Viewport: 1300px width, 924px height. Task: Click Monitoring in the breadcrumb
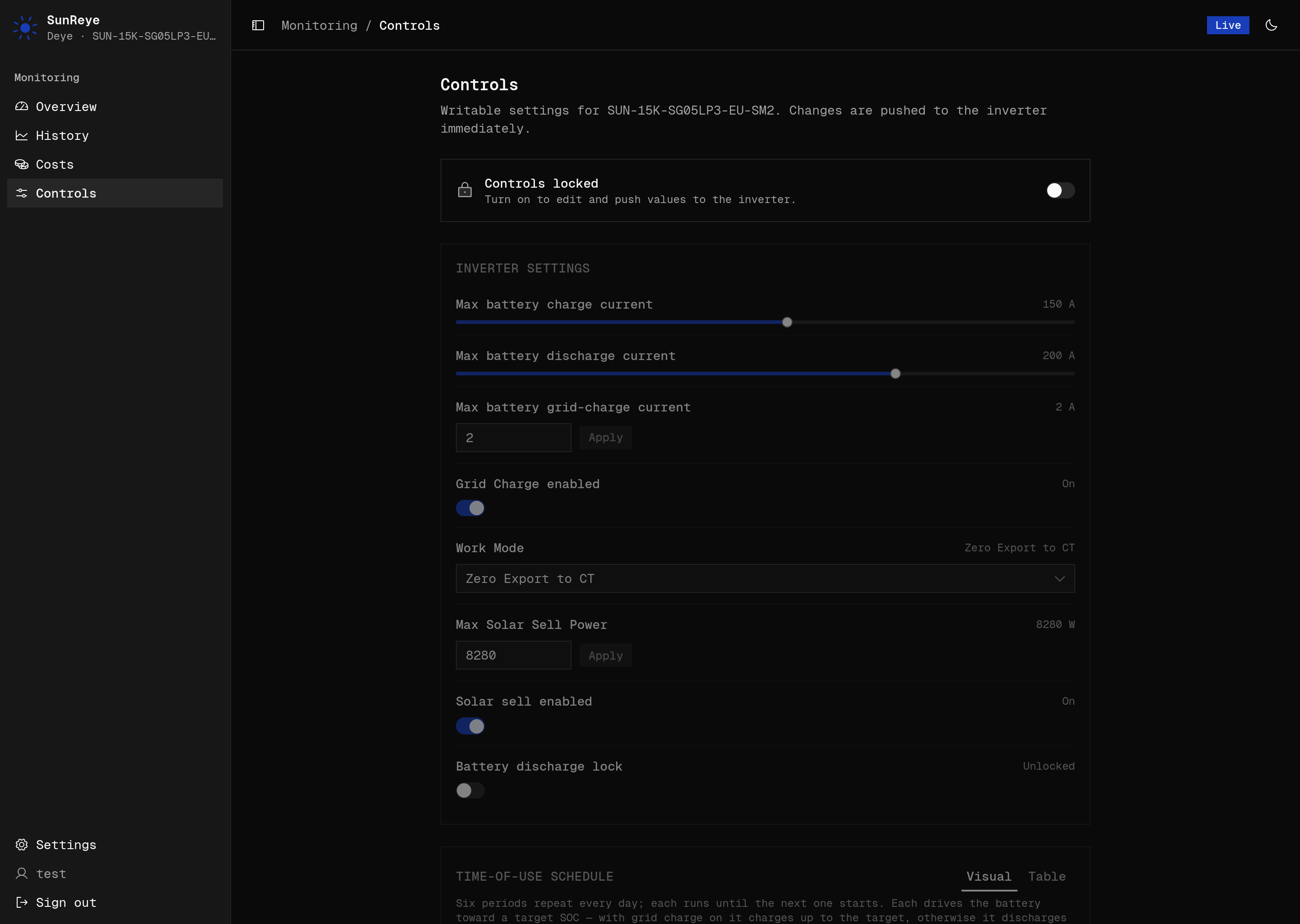click(x=319, y=26)
